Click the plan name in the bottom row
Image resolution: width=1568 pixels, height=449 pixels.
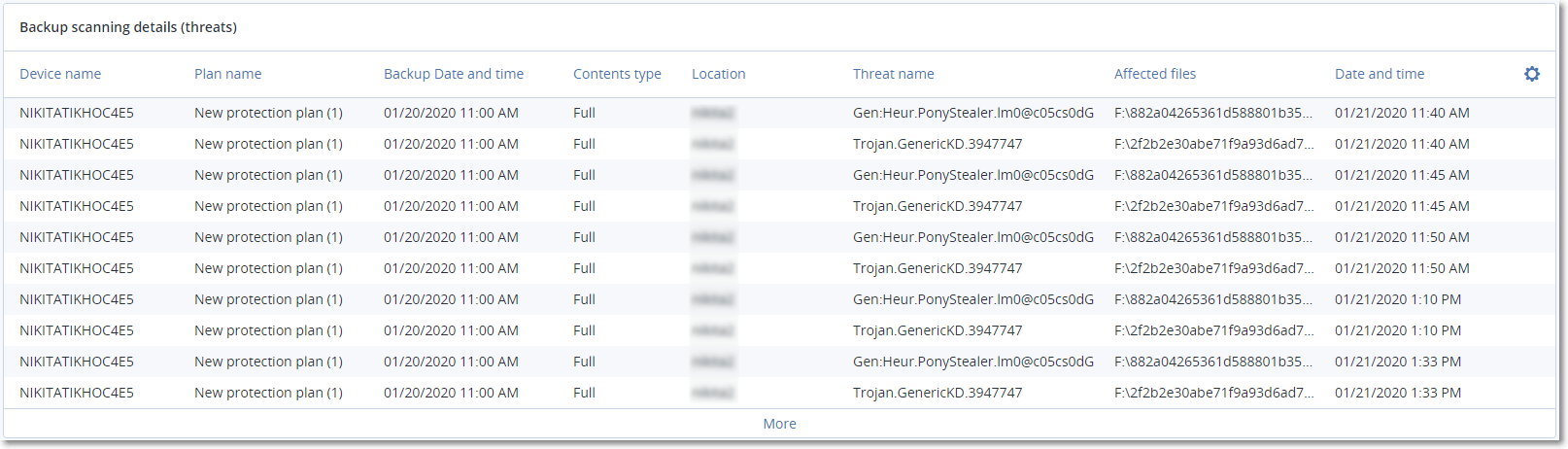[x=268, y=393]
